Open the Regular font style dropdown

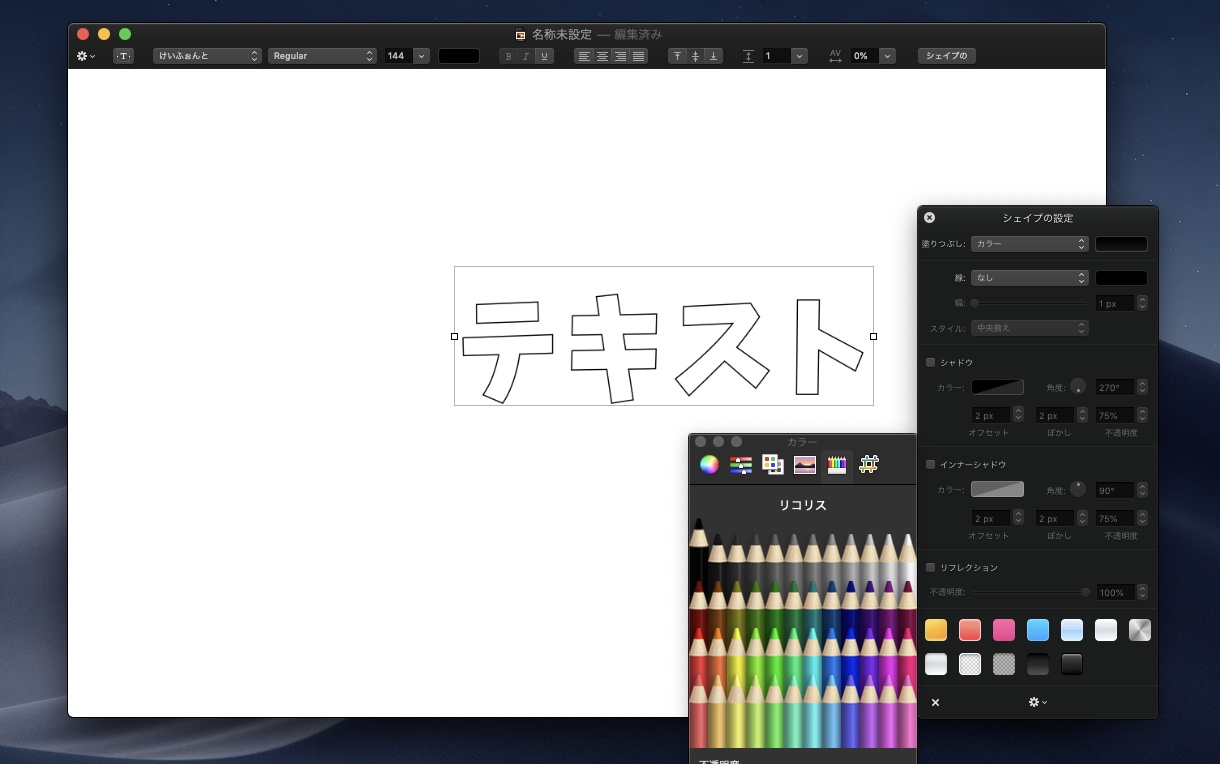tap(322, 56)
